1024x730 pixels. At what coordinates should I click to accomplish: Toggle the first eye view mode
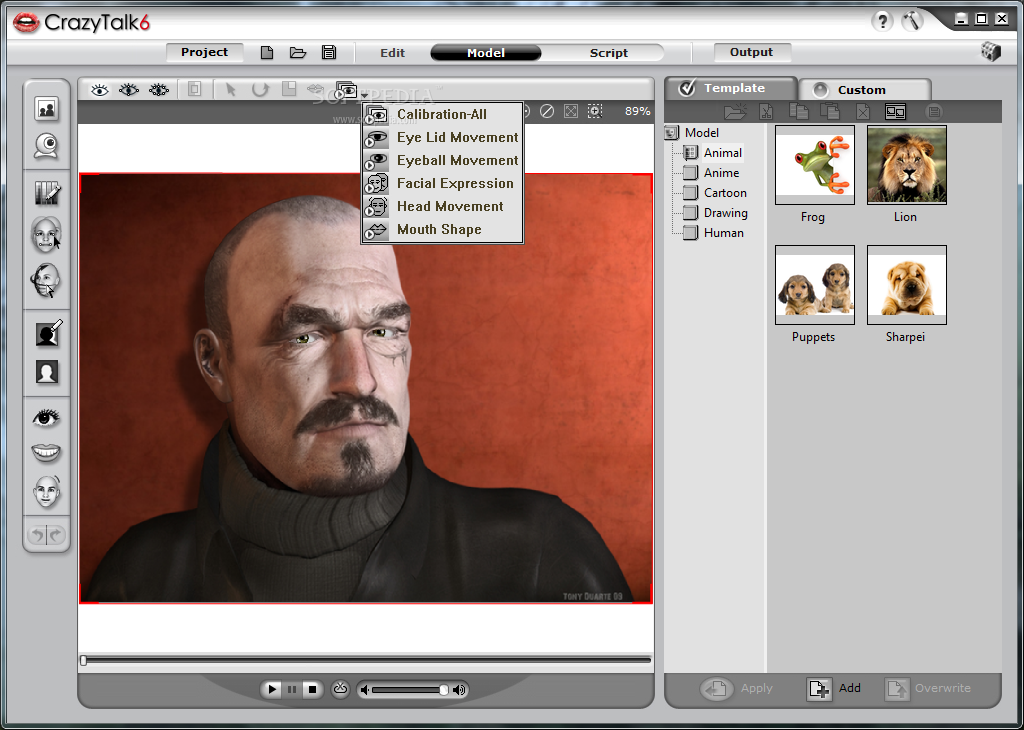[x=99, y=89]
